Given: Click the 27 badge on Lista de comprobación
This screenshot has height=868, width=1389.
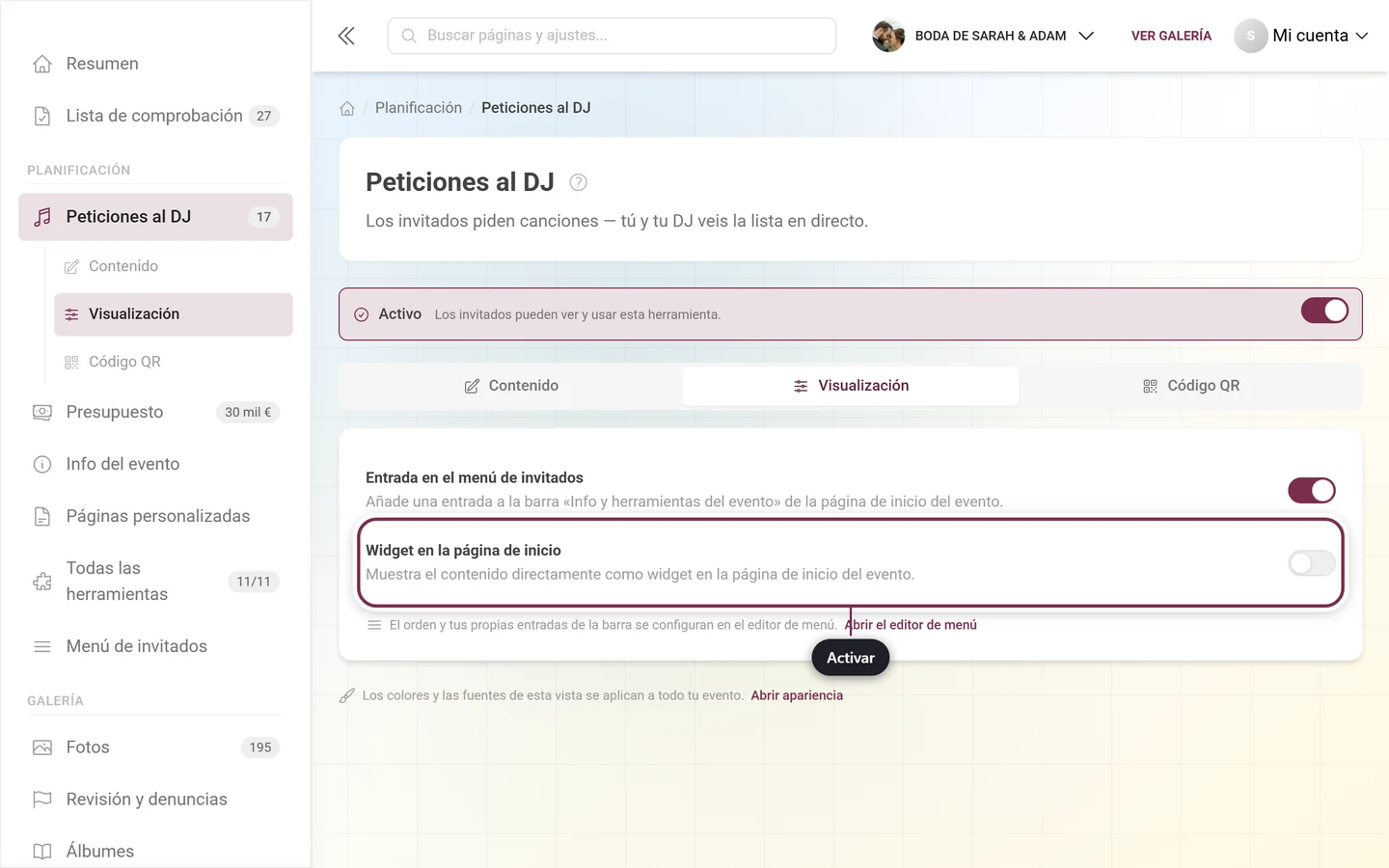Looking at the screenshot, I should tap(264, 116).
